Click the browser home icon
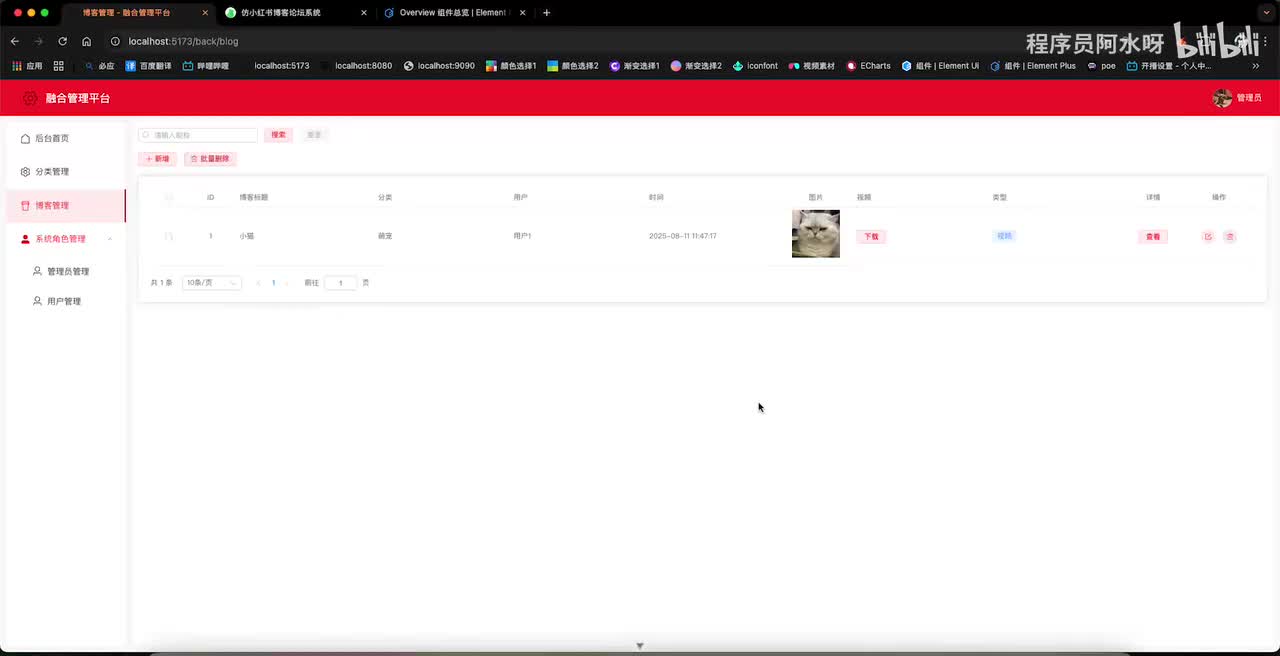 coord(87,41)
